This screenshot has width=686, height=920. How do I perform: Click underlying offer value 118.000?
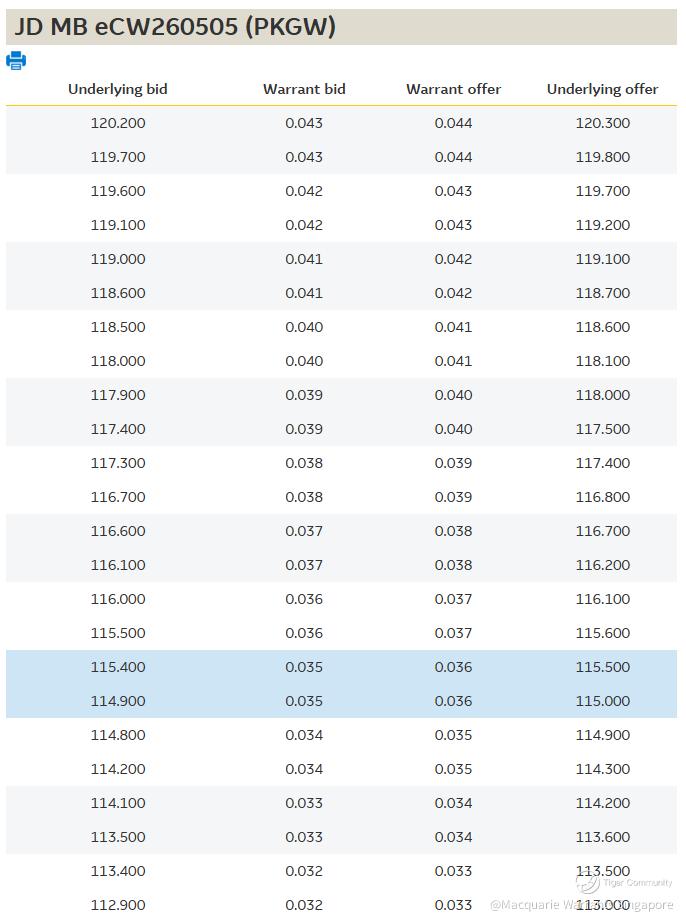(602, 395)
